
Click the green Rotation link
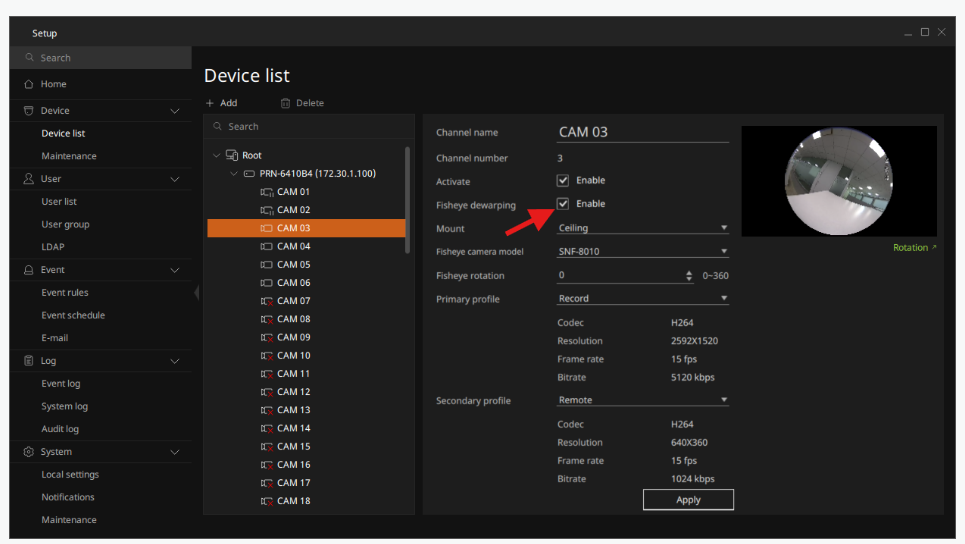coord(914,248)
